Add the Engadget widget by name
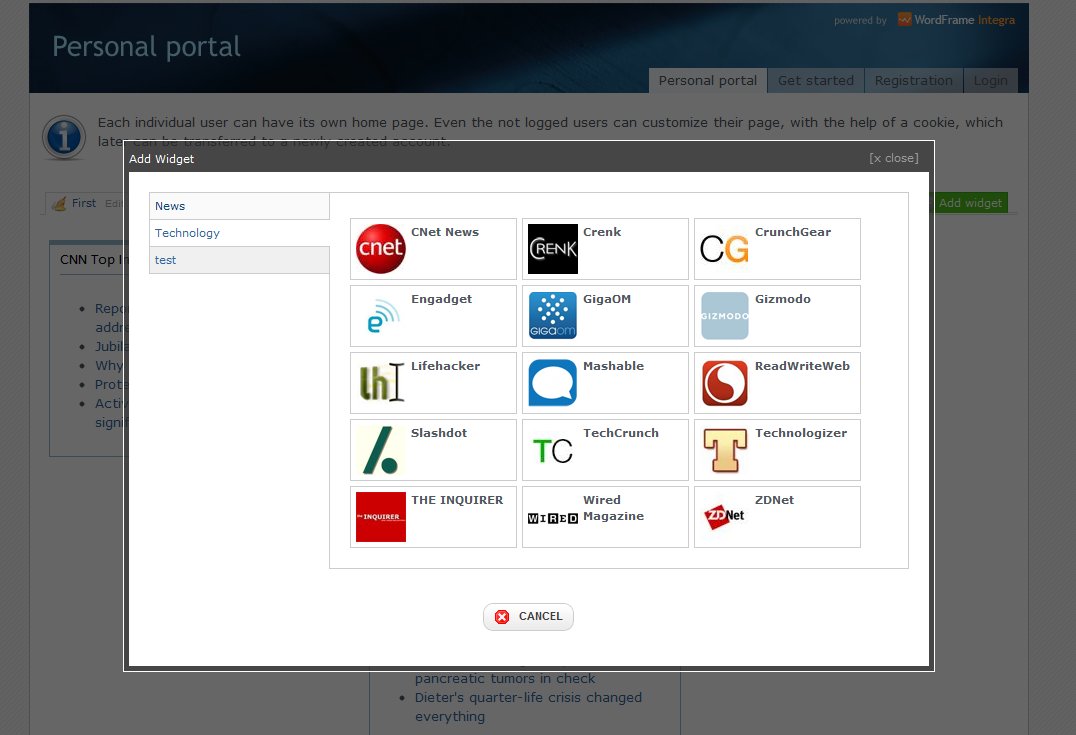The image size is (1076, 735). pyautogui.click(x=441, y=299)
